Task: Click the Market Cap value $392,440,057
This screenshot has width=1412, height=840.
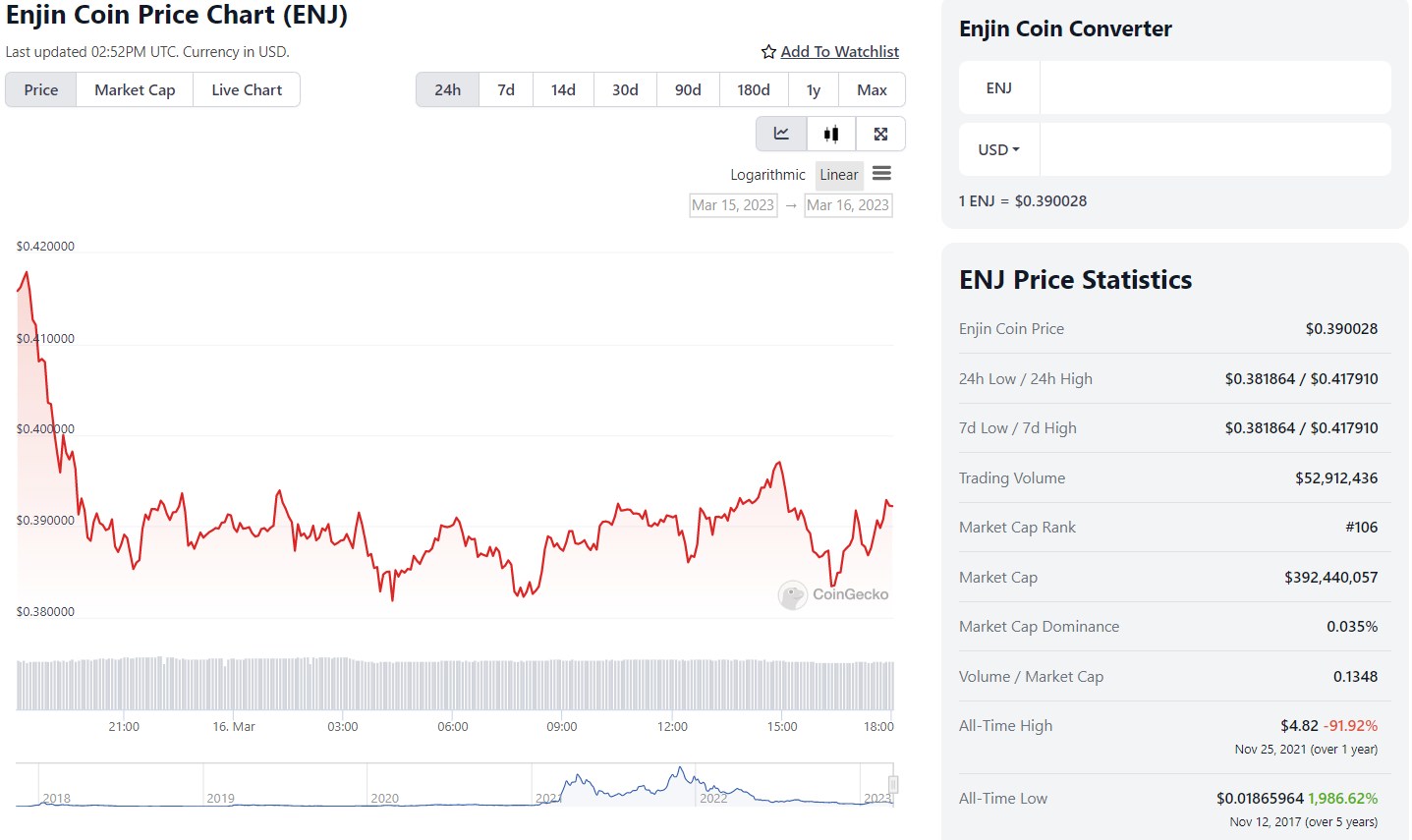Action: click(x=1331, y=578)
